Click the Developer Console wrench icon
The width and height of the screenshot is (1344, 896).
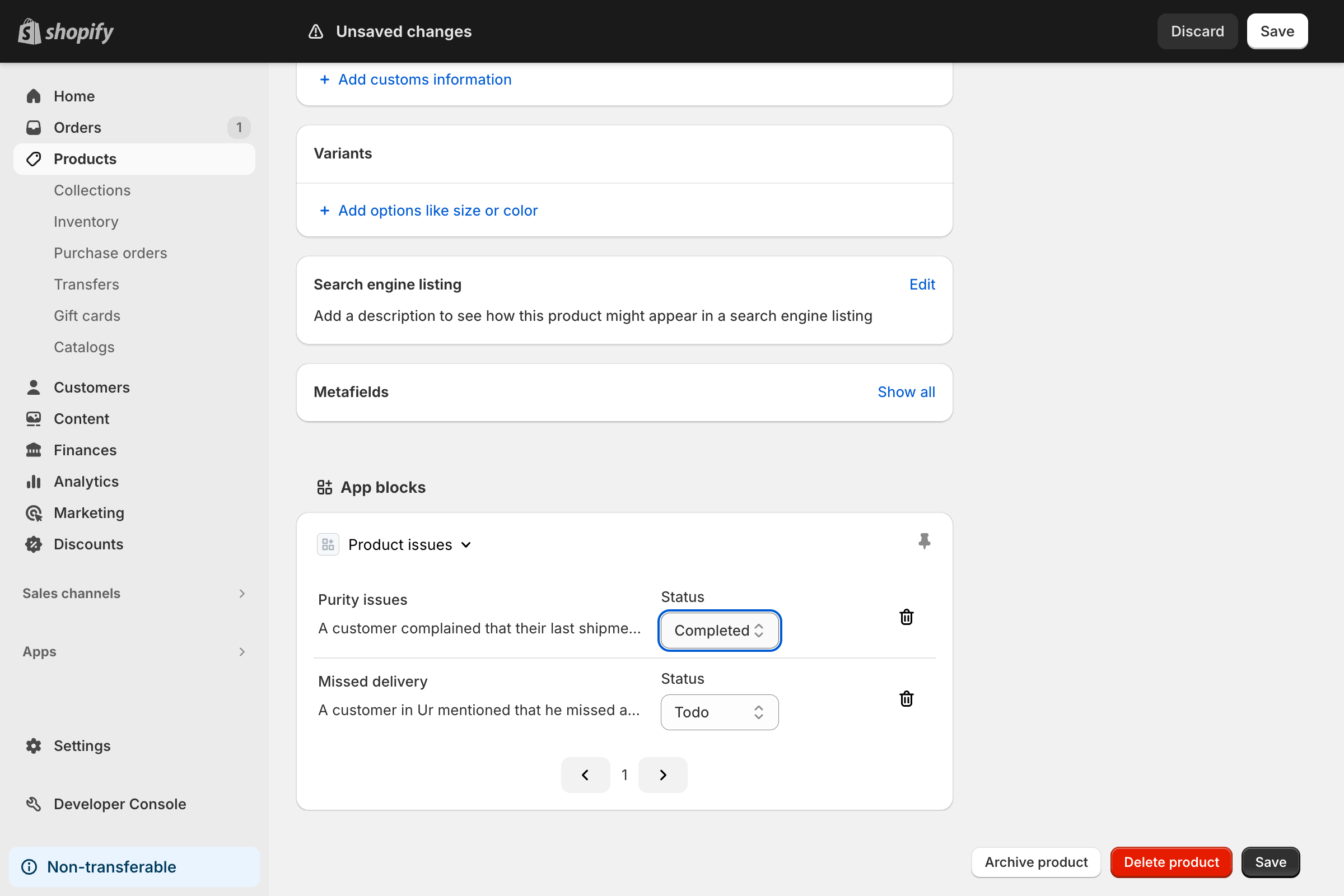click(x=34, y=804)
